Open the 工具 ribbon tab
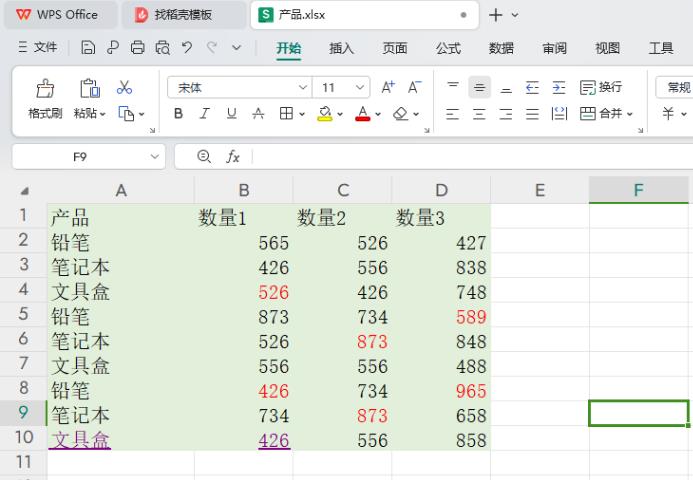This screenshot has width=693, height=480. tap(661, 48)
